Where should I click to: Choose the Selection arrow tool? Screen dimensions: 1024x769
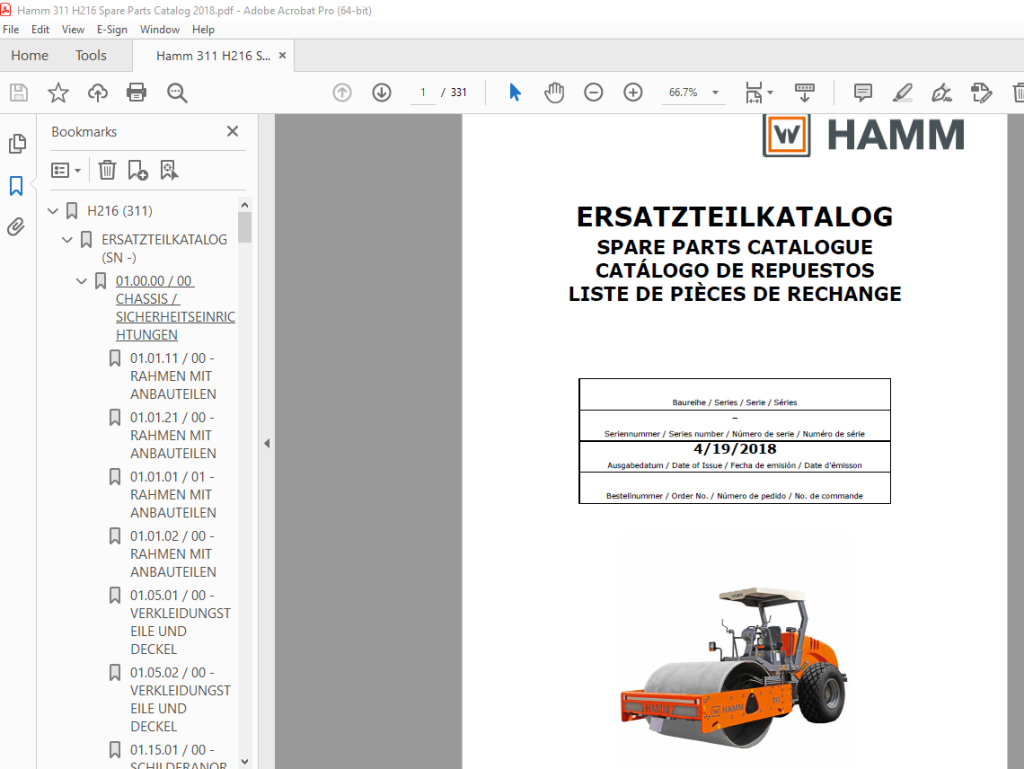[x=515, y=93]
